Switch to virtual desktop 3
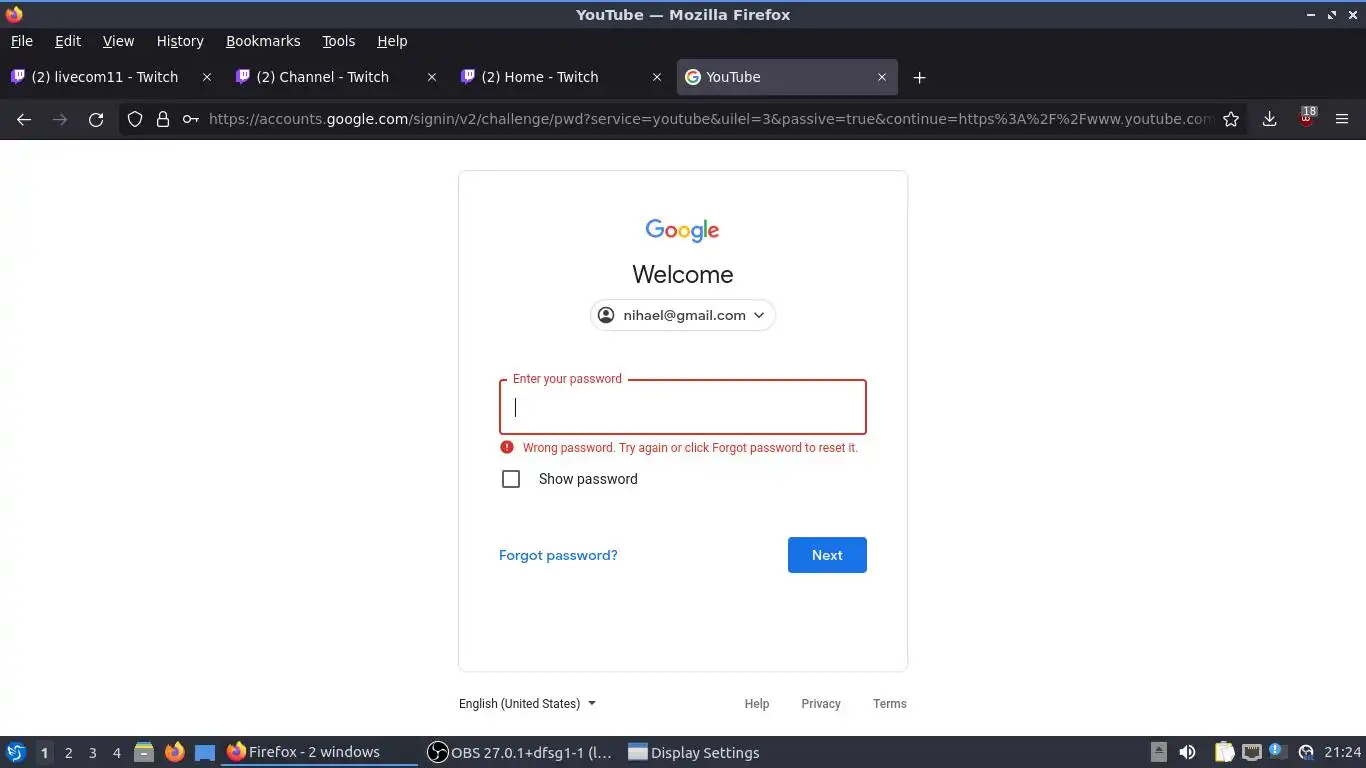The height and width of the screenshot is (768, 1366). point(93,752)
